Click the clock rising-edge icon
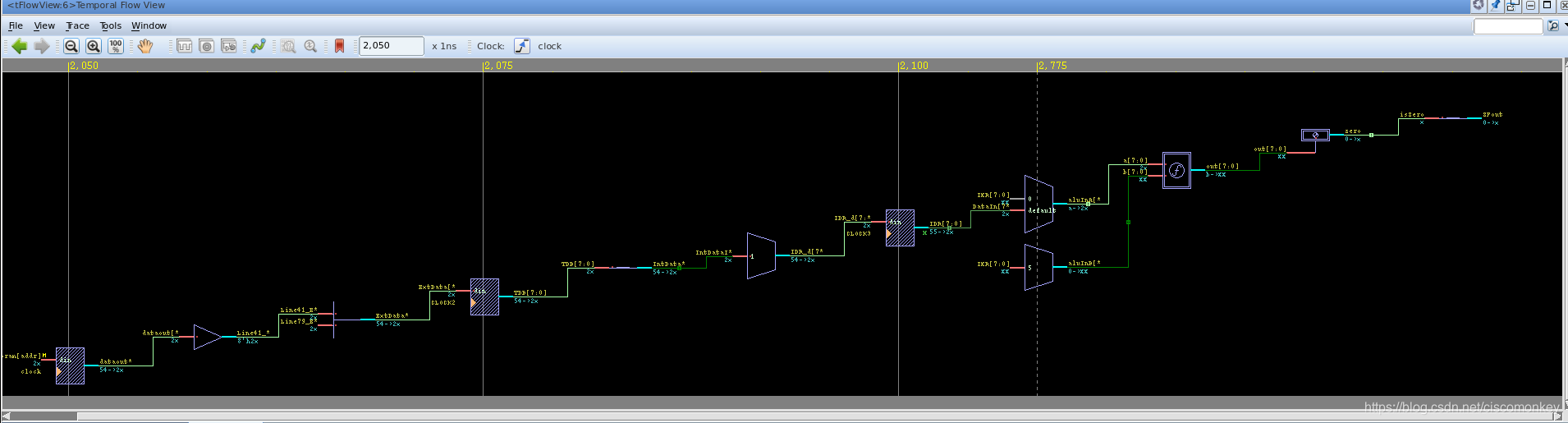 click(522, 46)
